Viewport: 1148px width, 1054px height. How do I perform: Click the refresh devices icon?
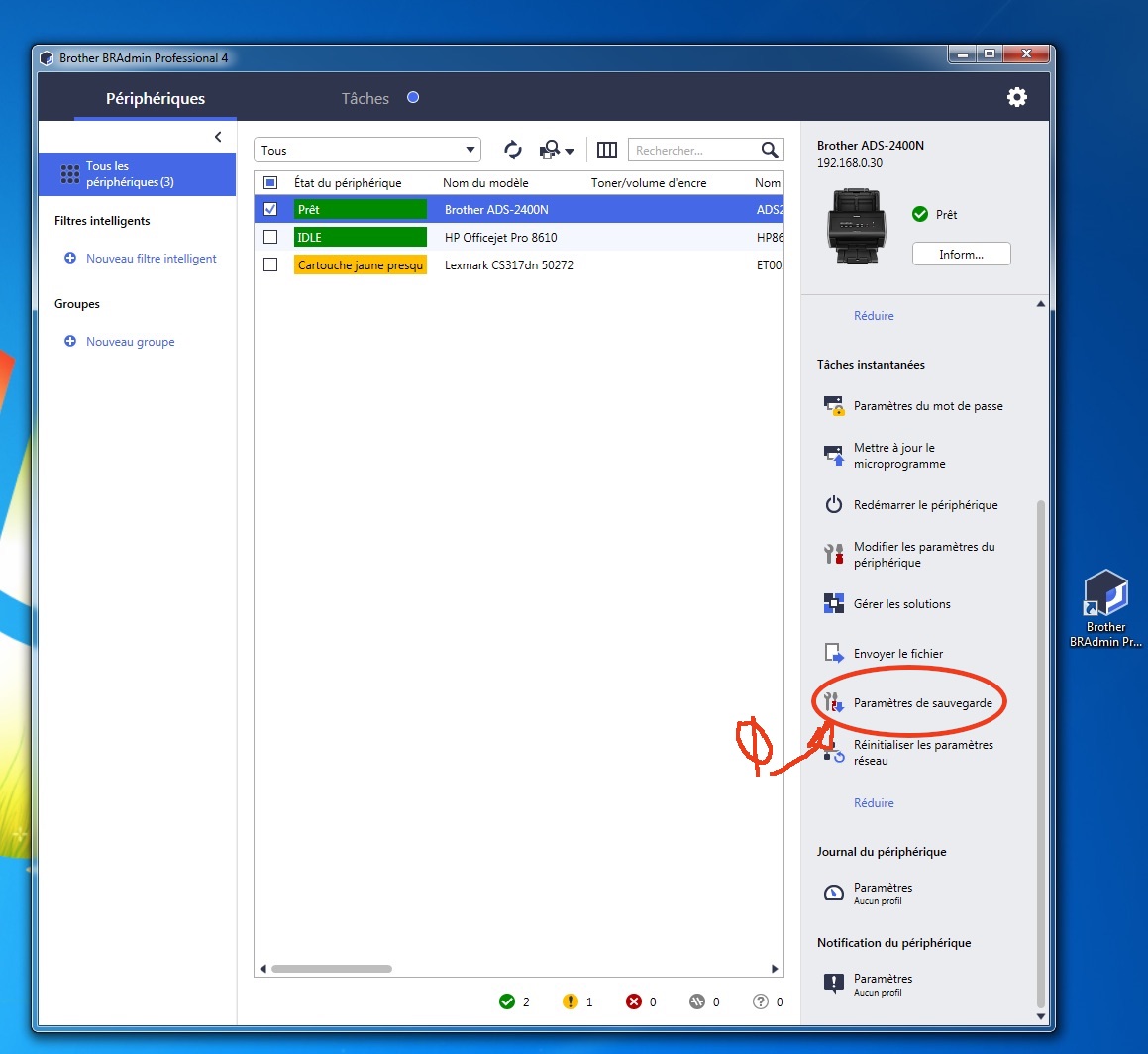tap(512, 150)
